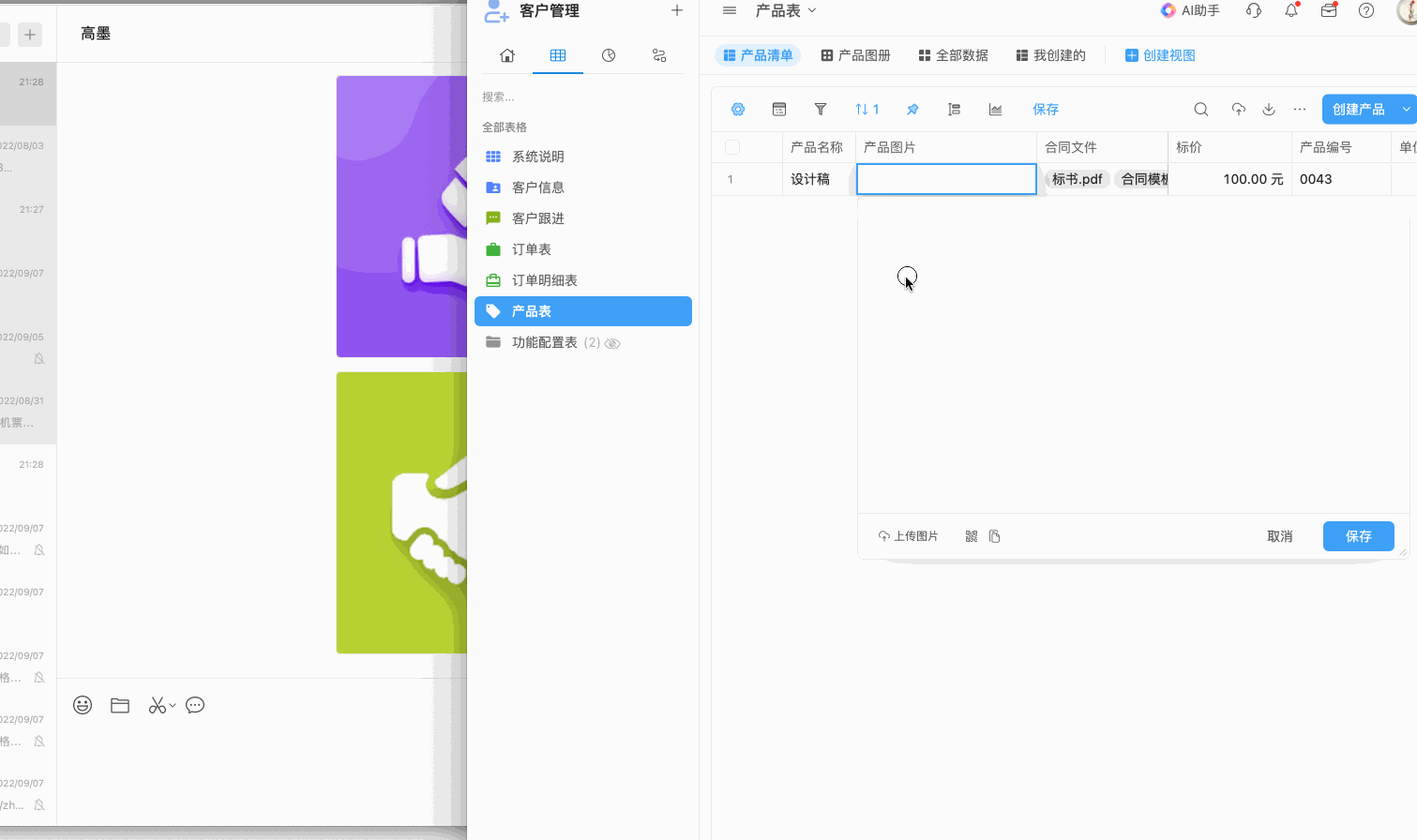Open the notifications bell icon
This screenshot has width=1417, height=840.
1291,10
